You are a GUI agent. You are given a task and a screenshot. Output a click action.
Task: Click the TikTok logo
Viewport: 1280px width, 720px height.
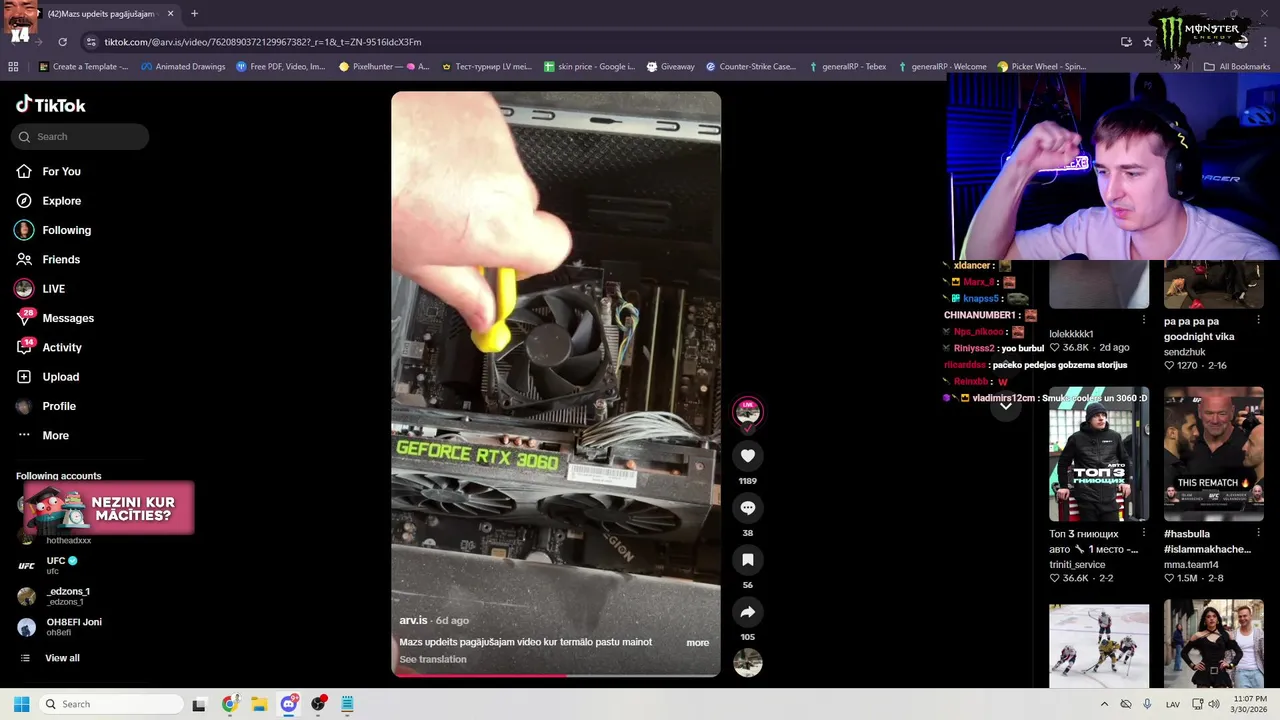[x=51, y=105]
